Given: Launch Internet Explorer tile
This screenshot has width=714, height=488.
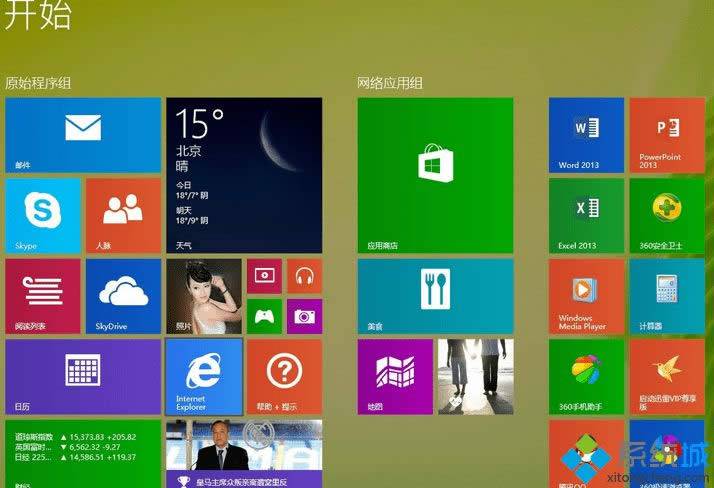Looking at the screenshot, I should pos(204,376).
